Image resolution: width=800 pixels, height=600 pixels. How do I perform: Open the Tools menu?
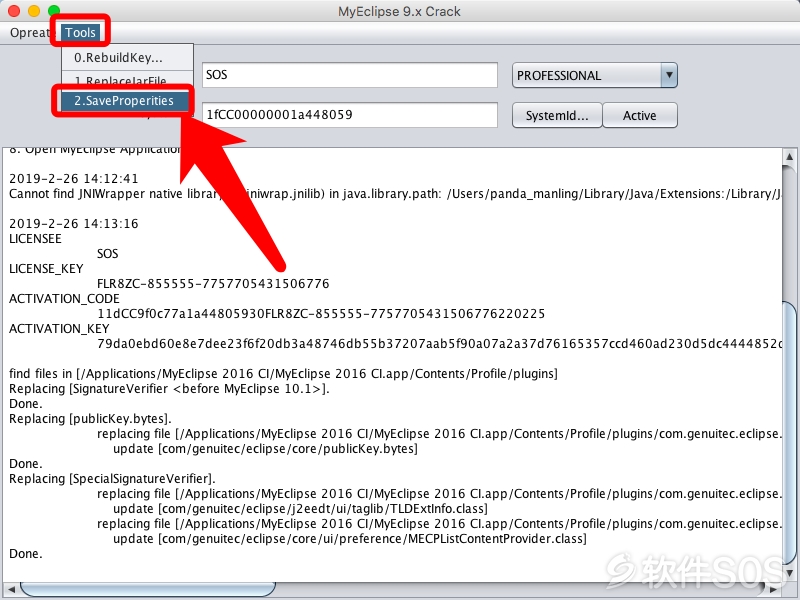80,33
